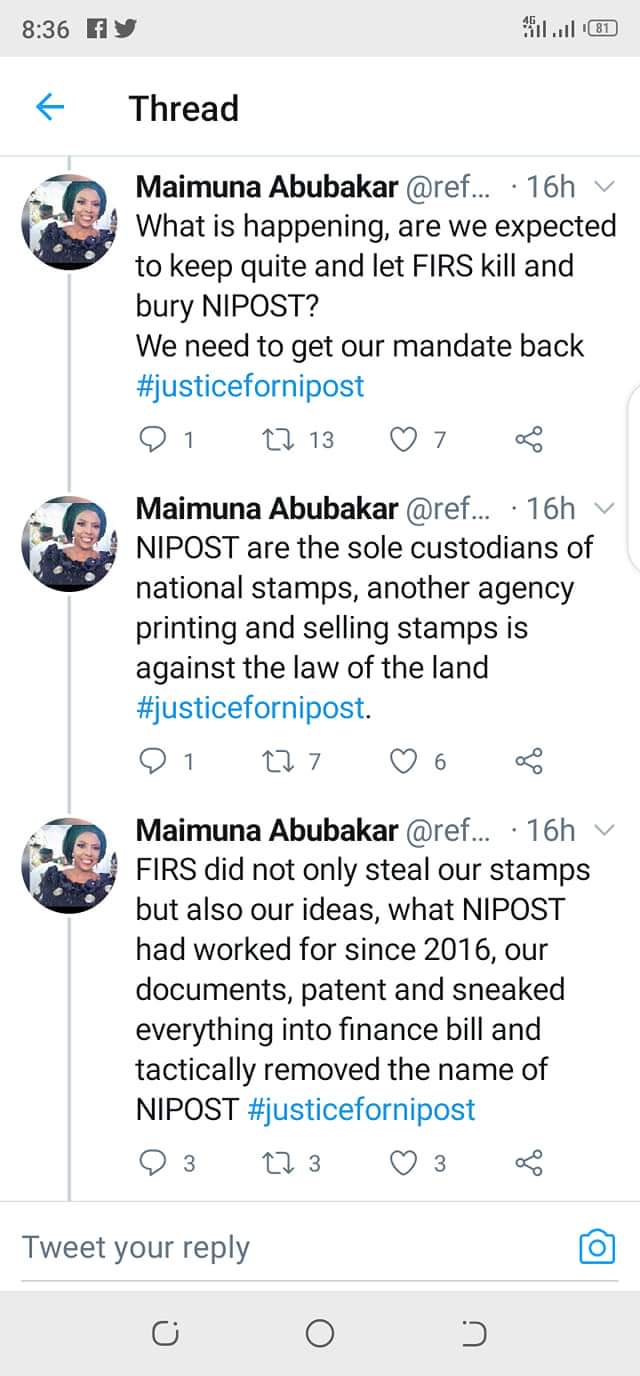Image resolution: width=640 pixels, height=1376 pixels.
Task: Like the national stamps tweet with 6 likes
Action: click(402, 761)
